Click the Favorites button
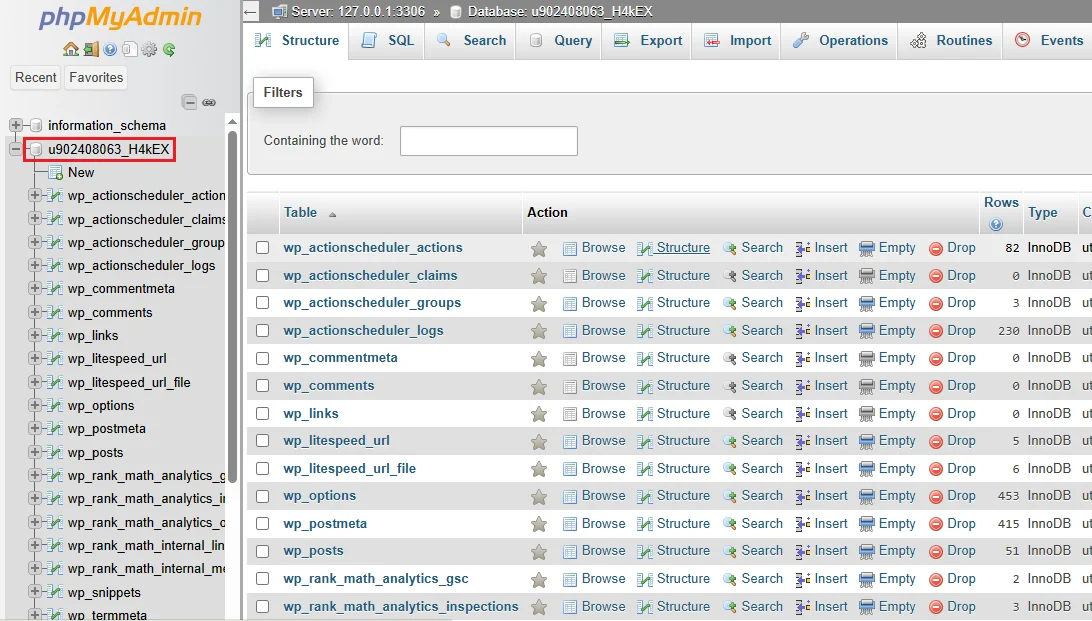 [96, 77]
